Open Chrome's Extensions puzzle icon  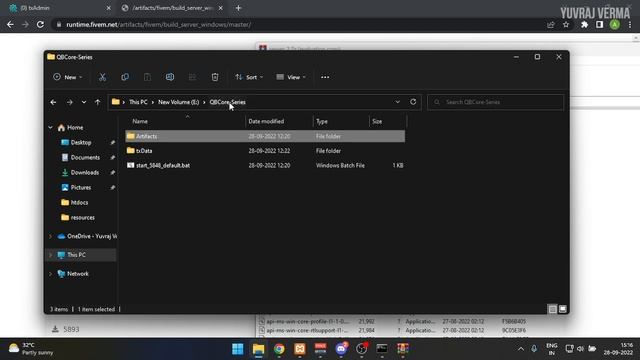584,24
